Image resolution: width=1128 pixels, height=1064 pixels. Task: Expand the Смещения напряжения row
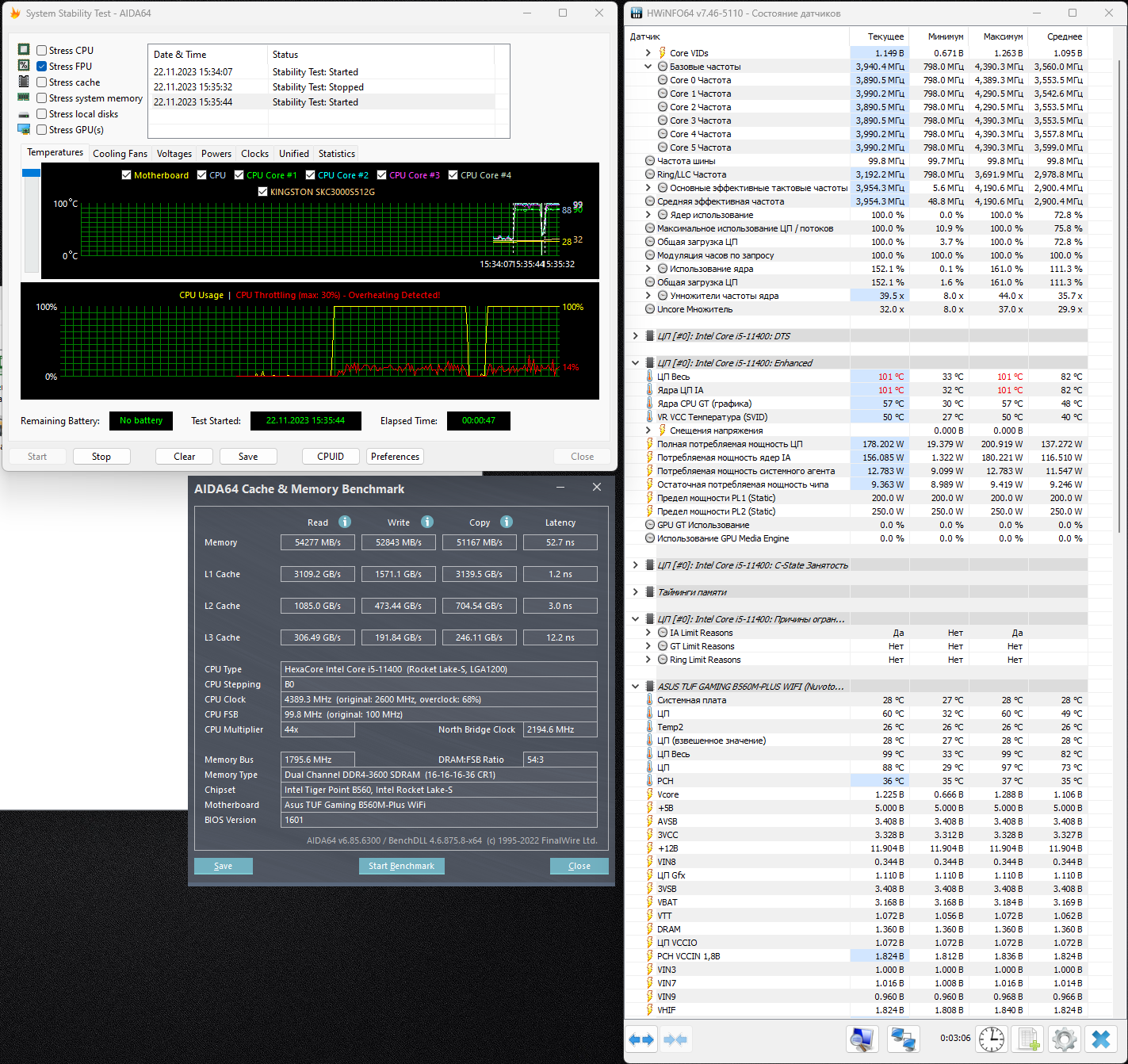[x=648, y=431]
